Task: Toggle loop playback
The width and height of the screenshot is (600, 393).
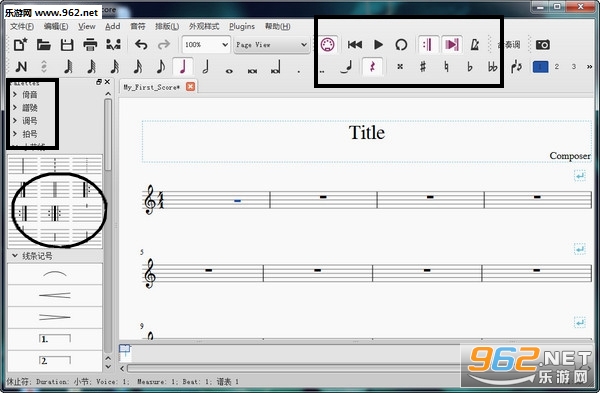Action: (x=401, y=45)
